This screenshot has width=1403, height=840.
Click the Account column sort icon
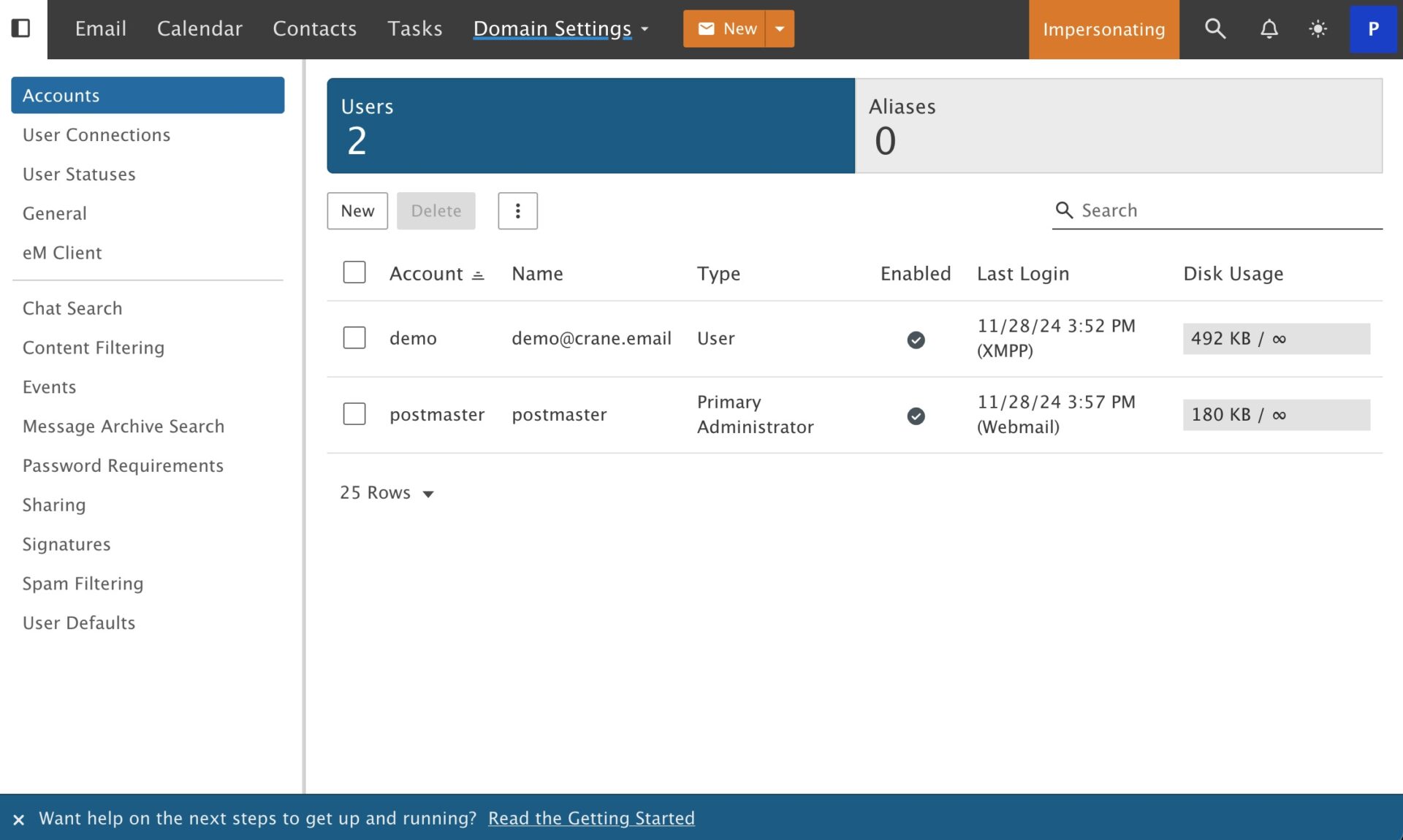478,275
